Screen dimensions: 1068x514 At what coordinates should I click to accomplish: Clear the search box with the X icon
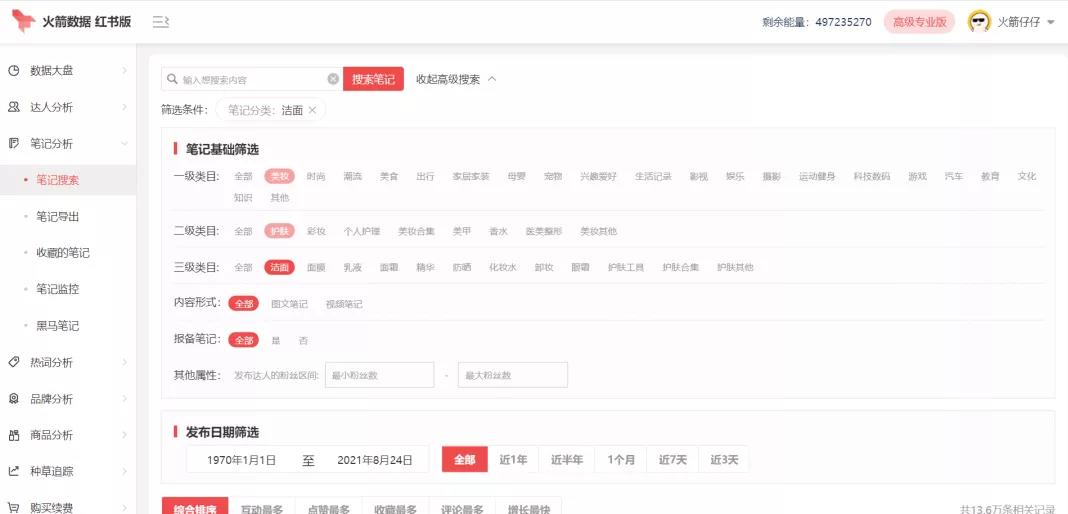point(333,79)
